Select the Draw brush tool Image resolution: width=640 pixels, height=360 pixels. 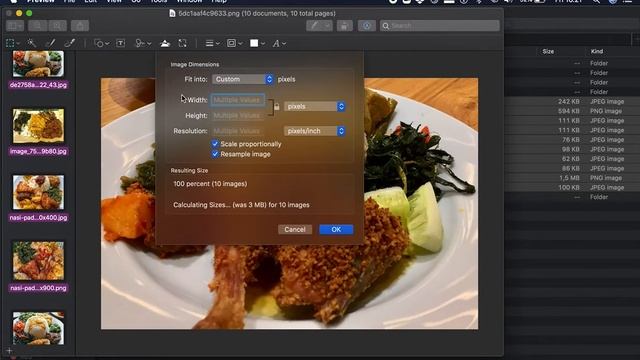[x=70, y=43]
